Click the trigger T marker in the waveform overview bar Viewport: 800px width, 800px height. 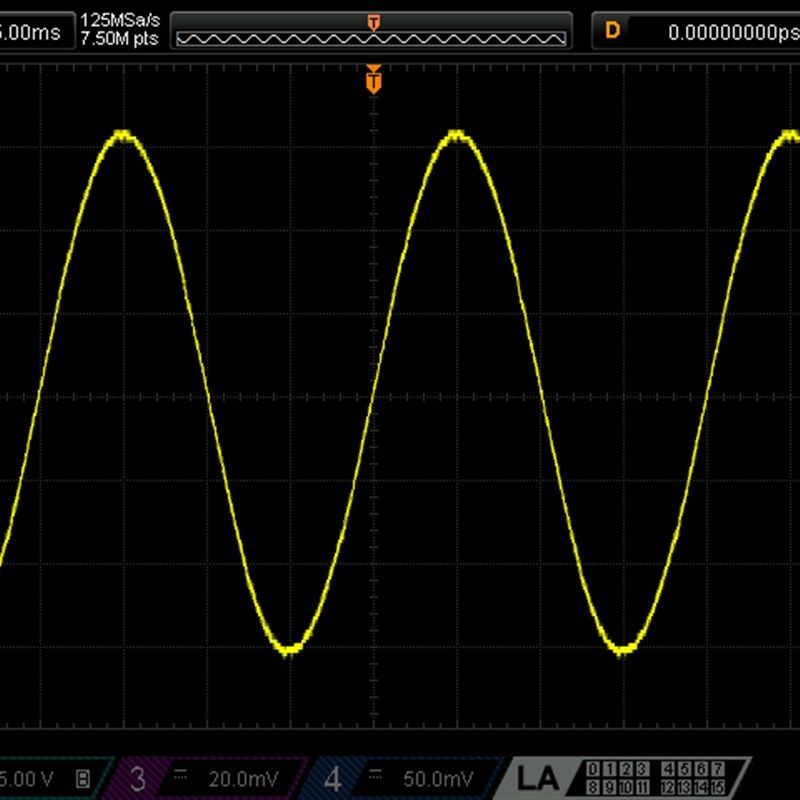[x=373, y=22]
